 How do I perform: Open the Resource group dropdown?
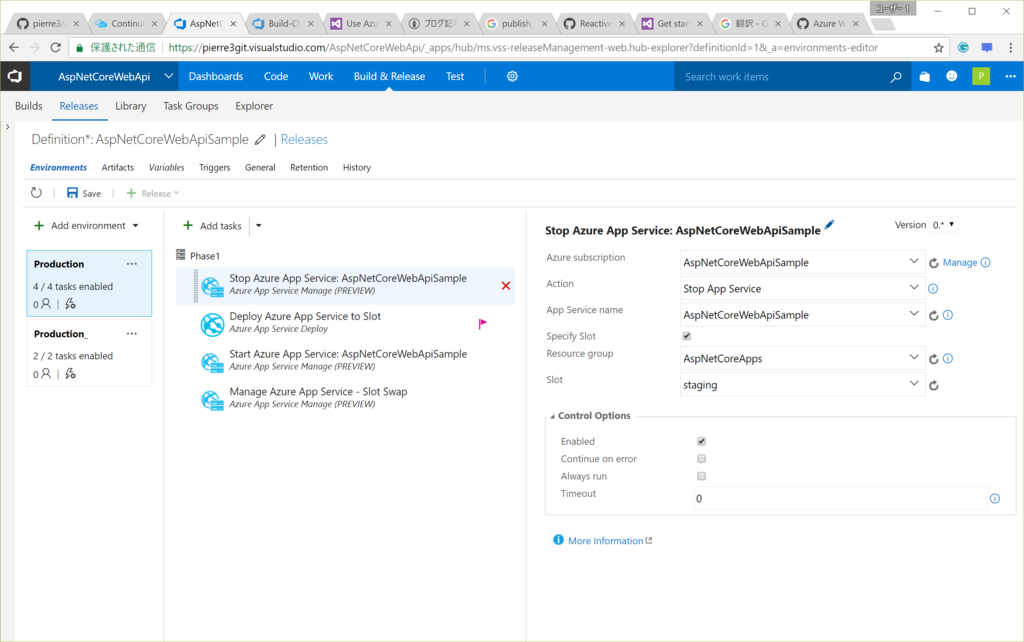point(802,358)
